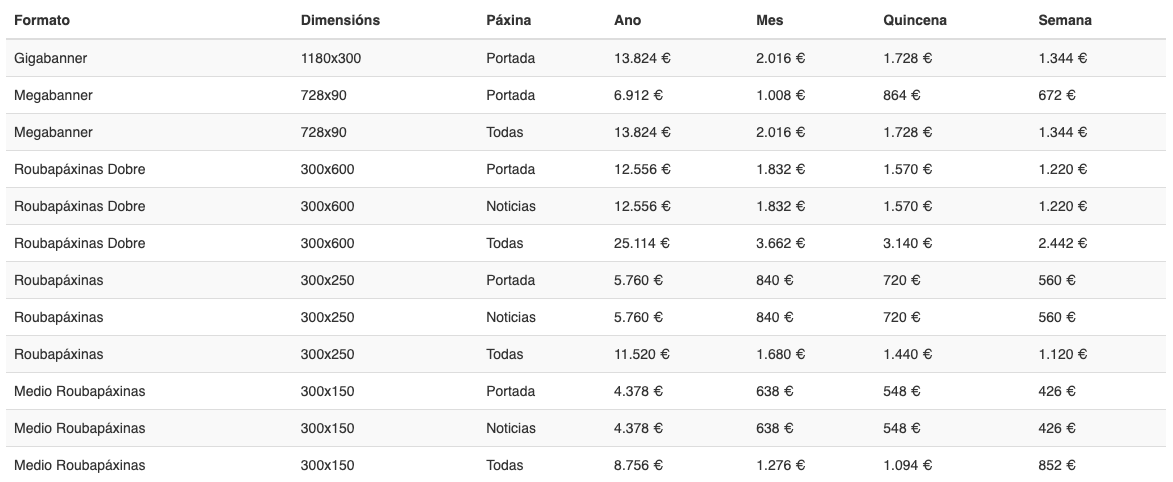Viewport: 1173px width, 482px height.
Task: Click the 1.094 € fortnight price
Action: click(907, 465)
